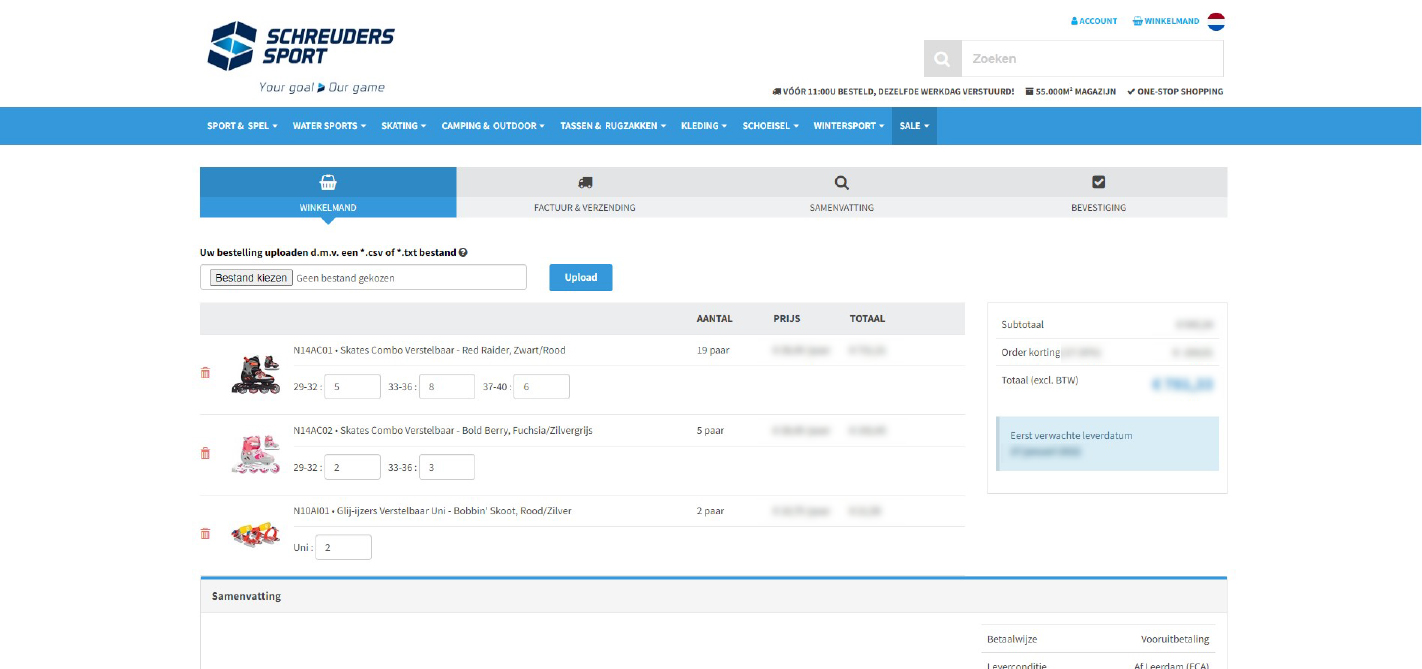Edit Red Raider size 33-36 quantity field
Viewport: 1422px width, 669px height.
446,387
